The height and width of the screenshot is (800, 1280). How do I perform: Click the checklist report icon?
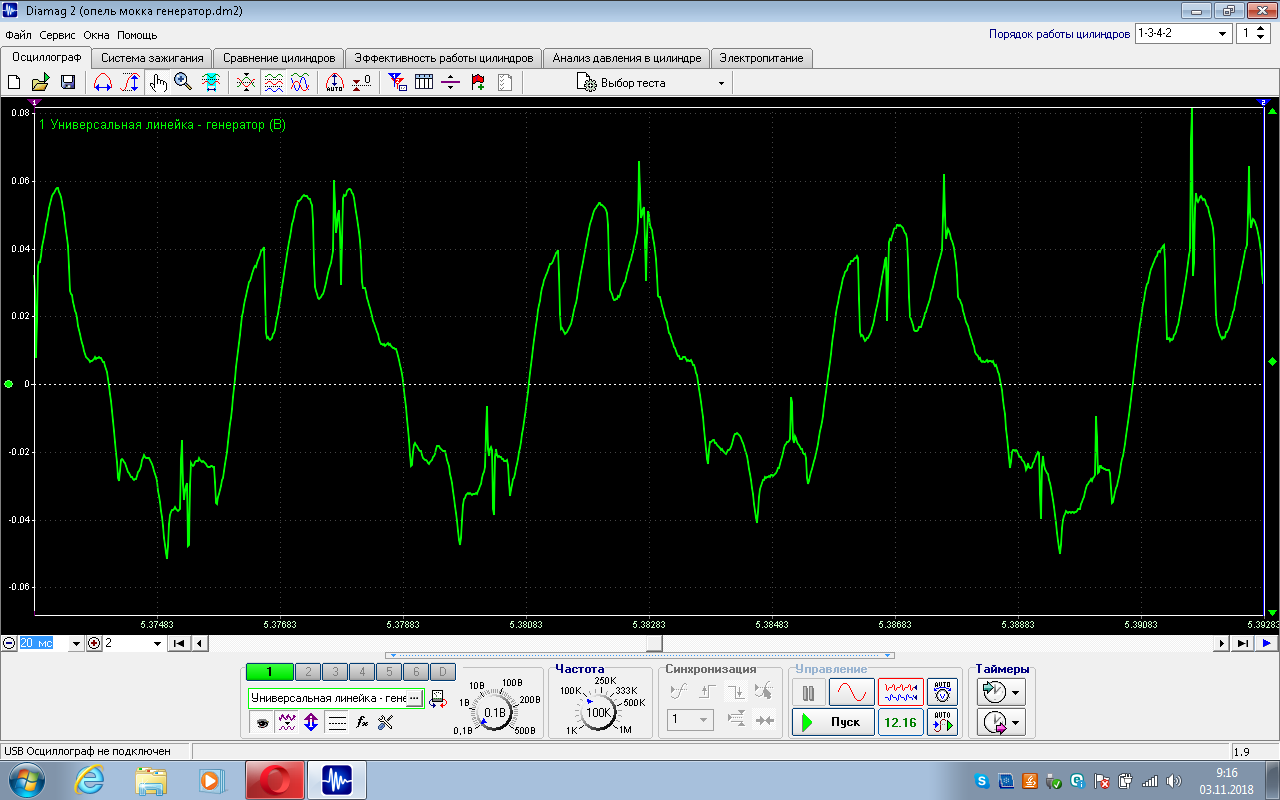pos(505,83)
